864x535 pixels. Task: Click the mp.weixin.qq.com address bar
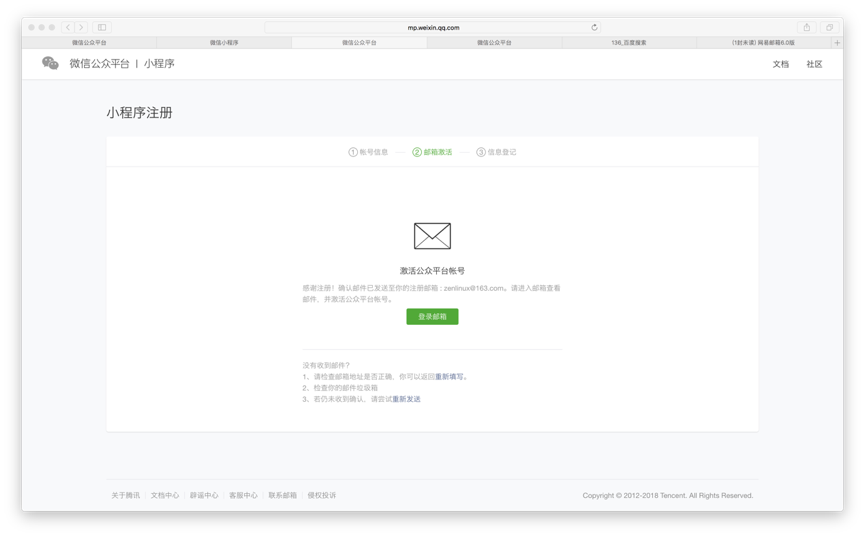433,27
